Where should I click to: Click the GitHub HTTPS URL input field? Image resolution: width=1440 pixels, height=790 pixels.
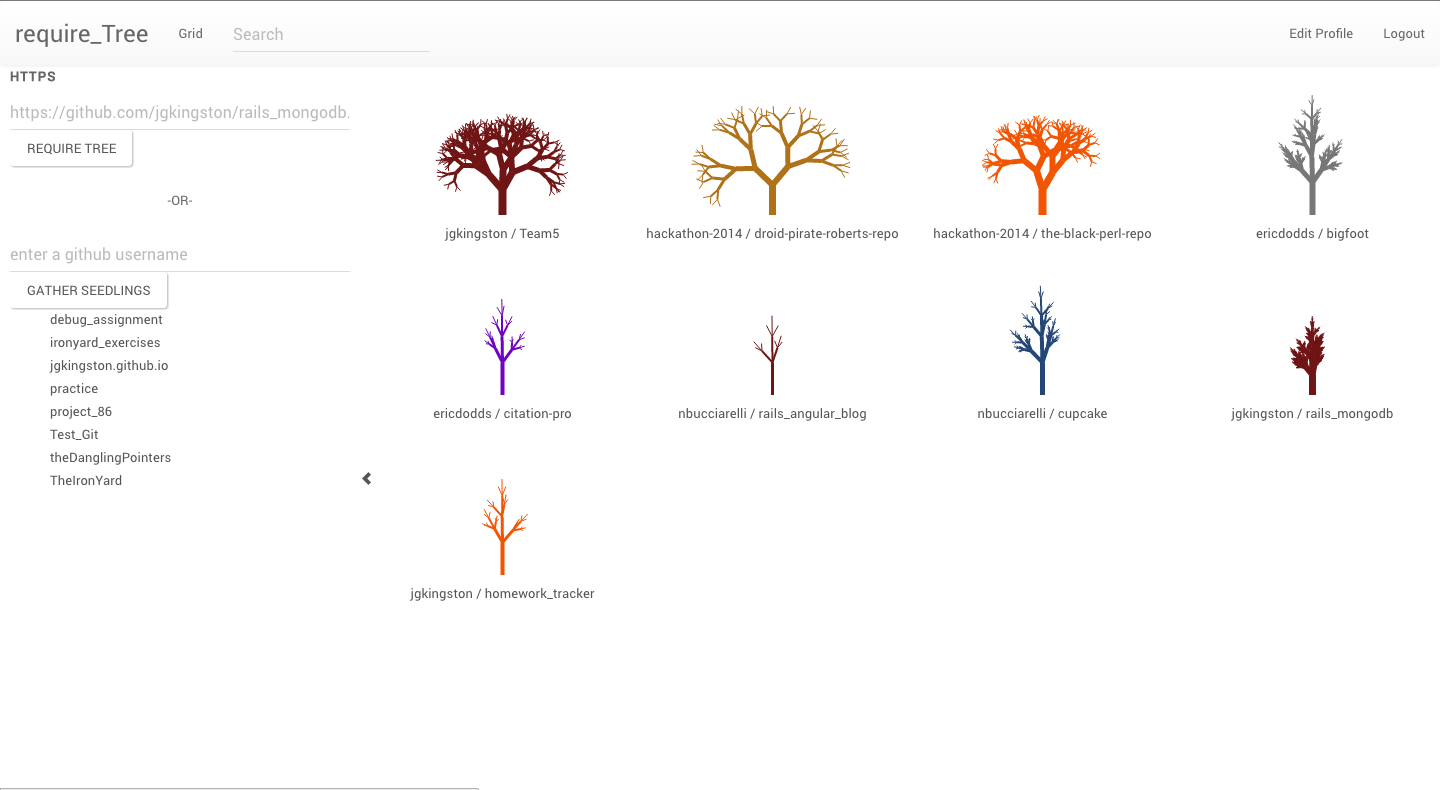[x=180, y=113]
